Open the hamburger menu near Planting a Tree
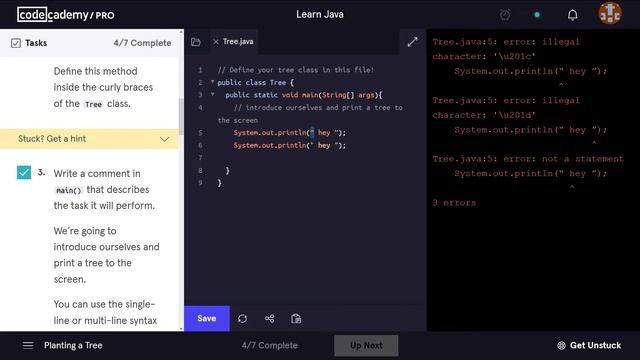Viewport: 640px width, 360px height. tap(28, 345)
